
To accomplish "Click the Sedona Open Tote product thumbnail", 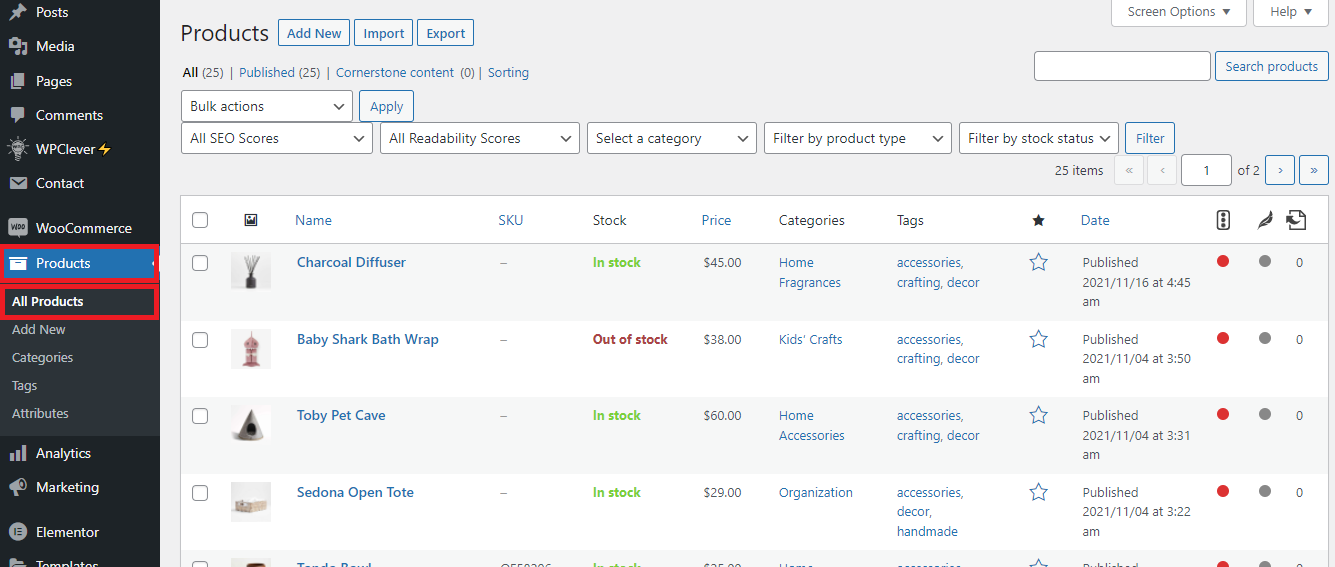I will pos(251,501).
